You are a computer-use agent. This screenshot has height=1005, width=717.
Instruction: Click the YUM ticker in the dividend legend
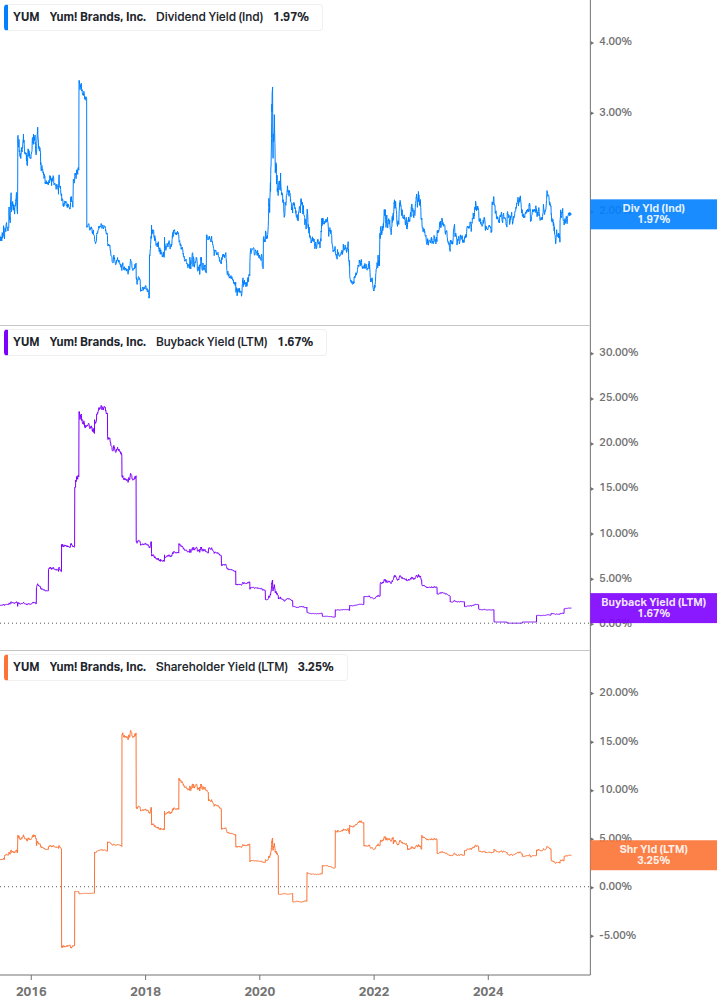[26, 17]
